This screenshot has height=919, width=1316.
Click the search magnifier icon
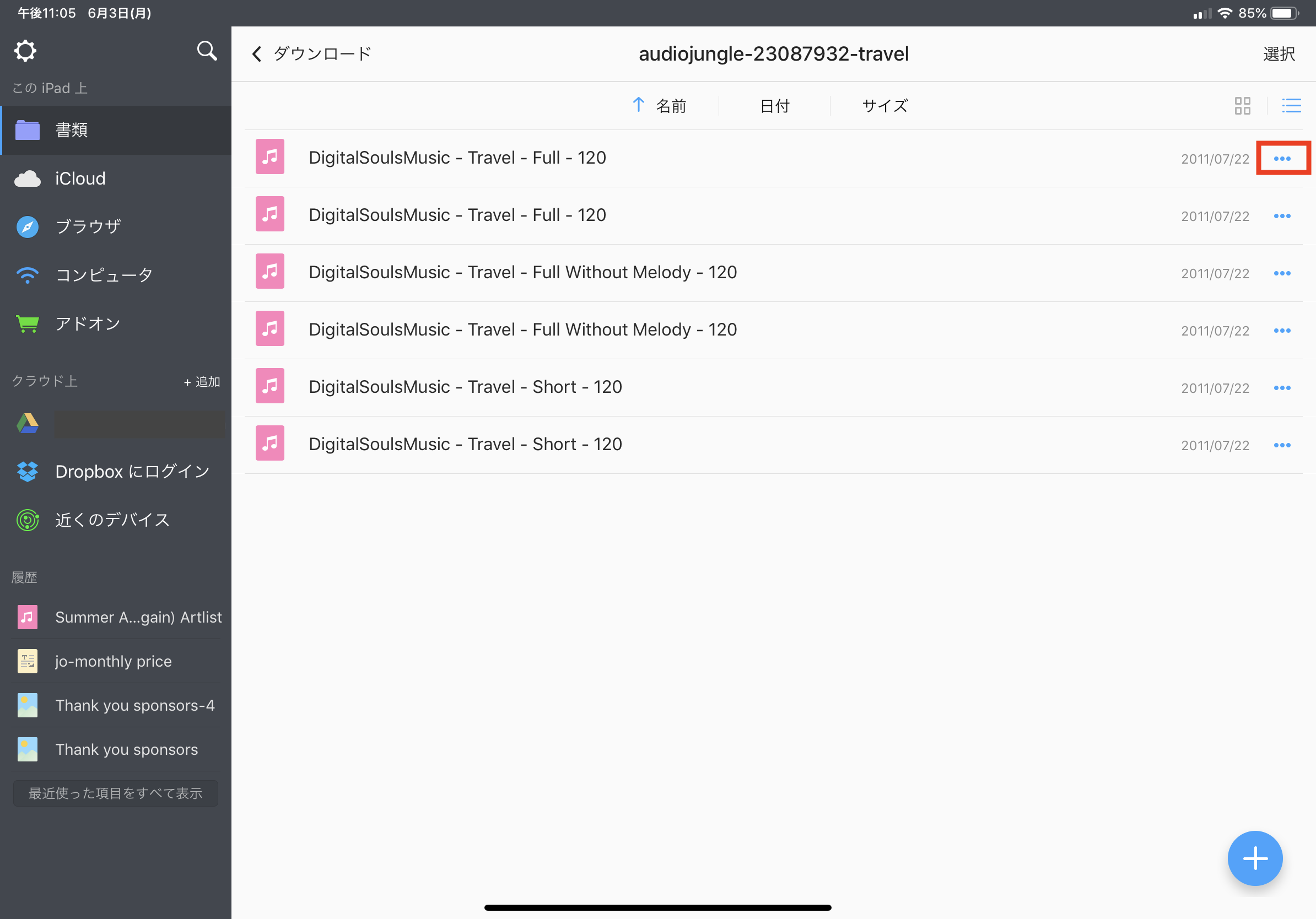[x=206, y=51]
